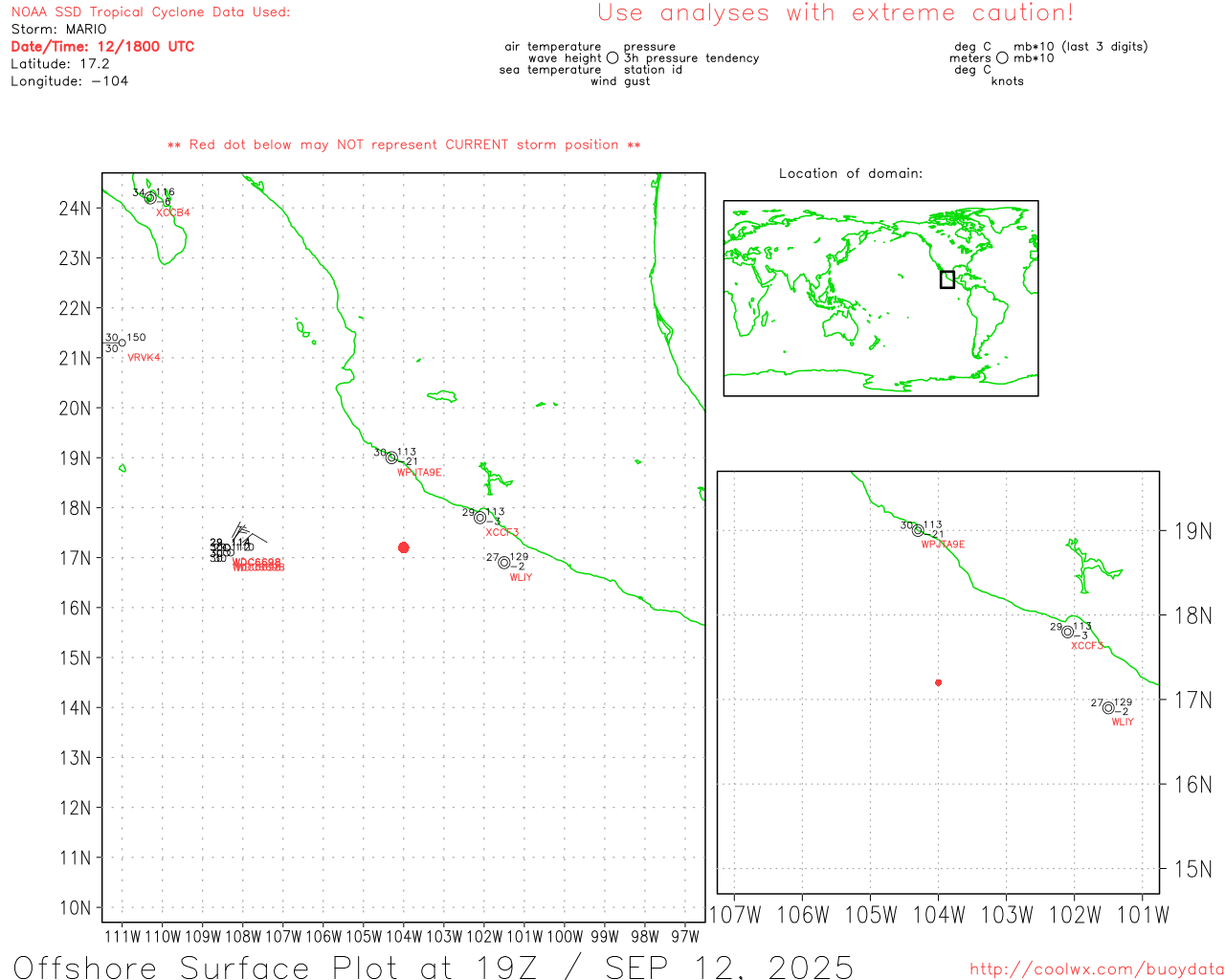Click the 24N latitude label on main map
The image size is (1225, 980).
[76, 209]
